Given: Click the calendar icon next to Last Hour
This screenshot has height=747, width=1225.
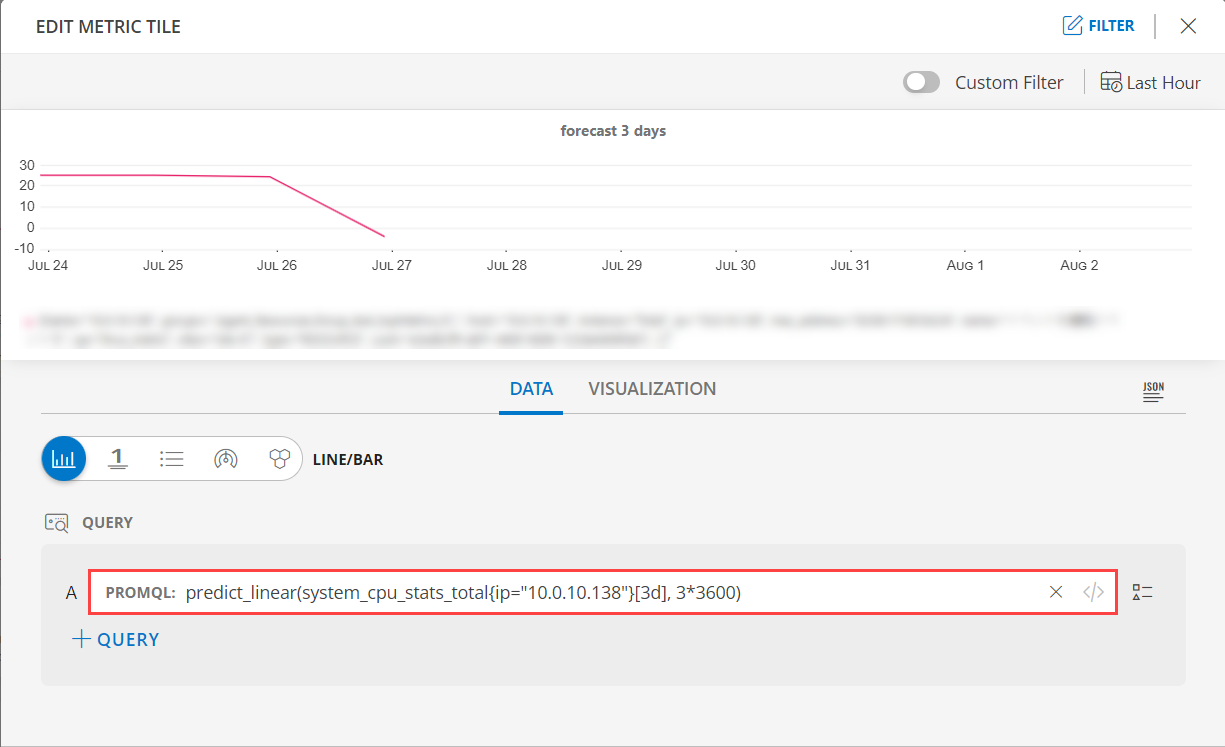Looking at the screenshot, I should [1111, 82].
